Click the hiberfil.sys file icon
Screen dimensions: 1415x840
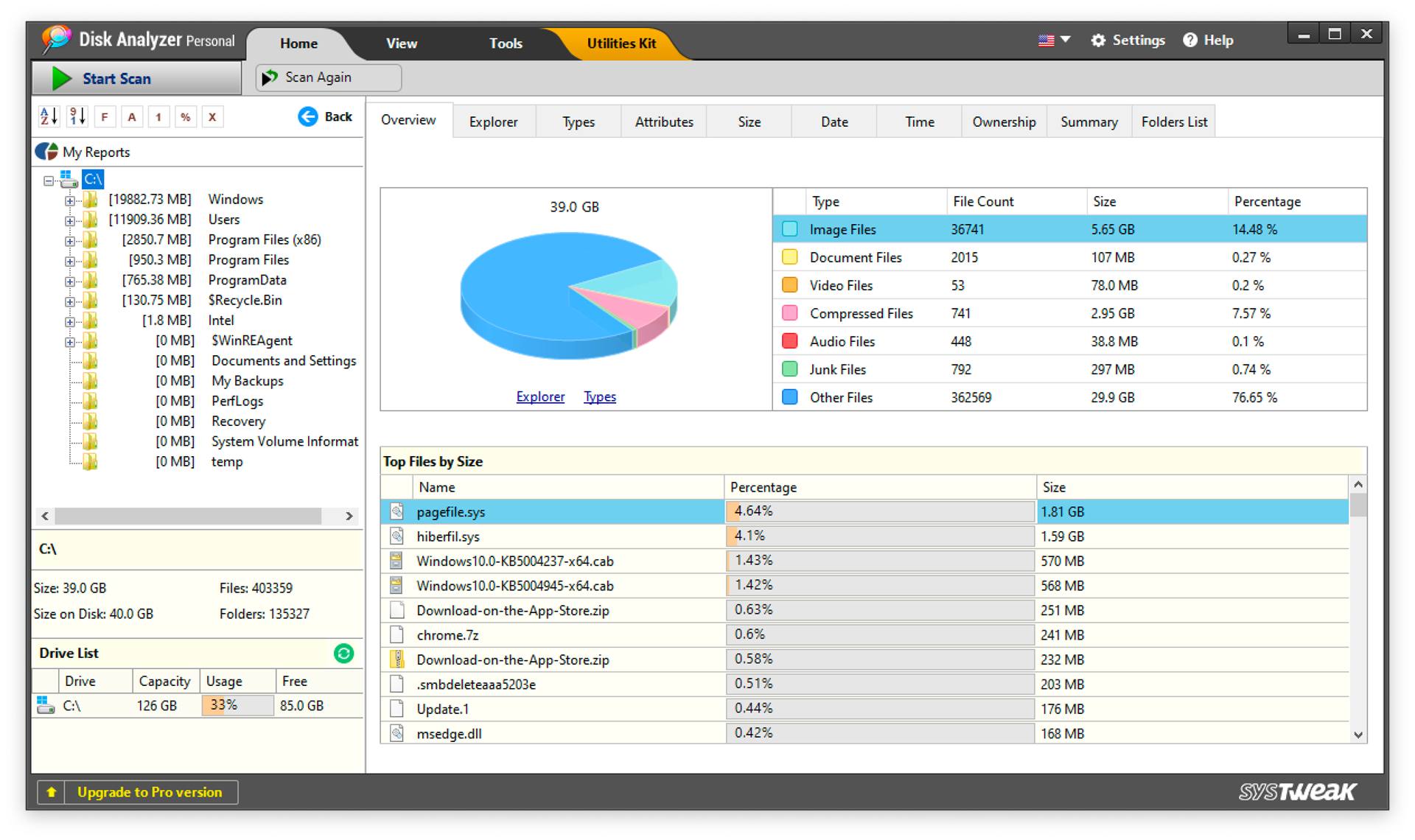396,536
